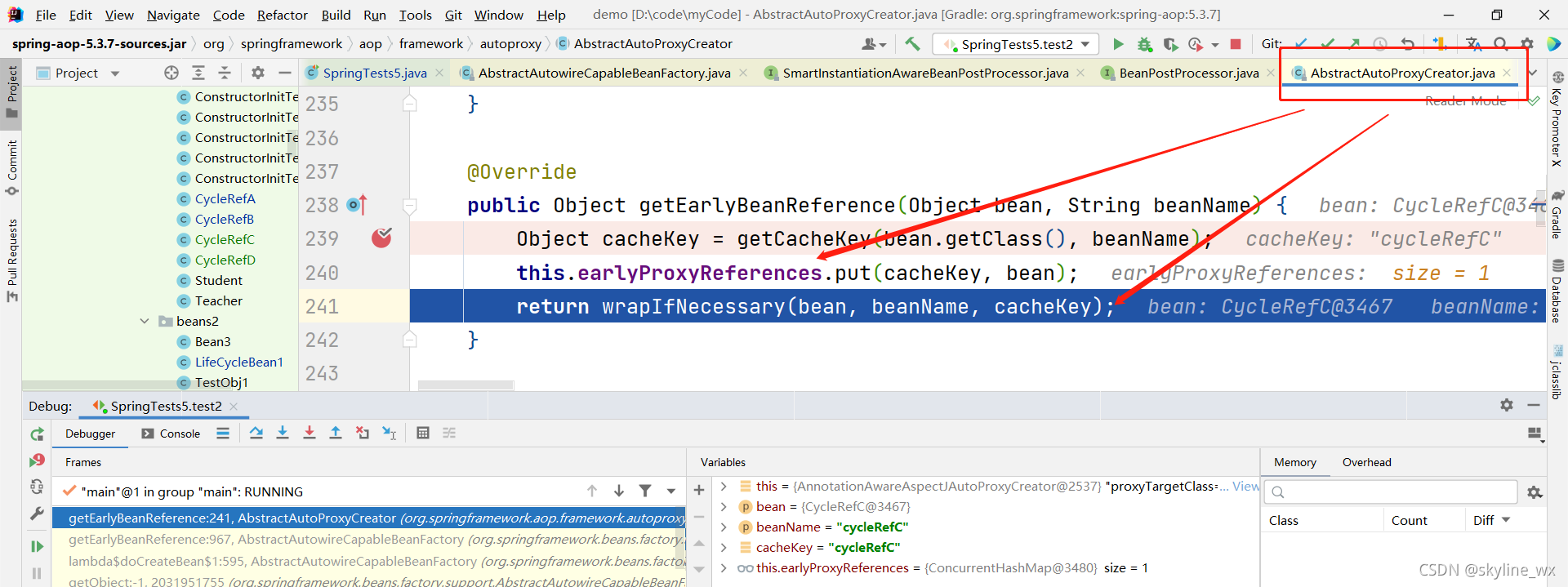This screenshot has width=1568, height=587.
Task: Click Drop Frame icon in debugger toolbar
Action: pos(362,433)
